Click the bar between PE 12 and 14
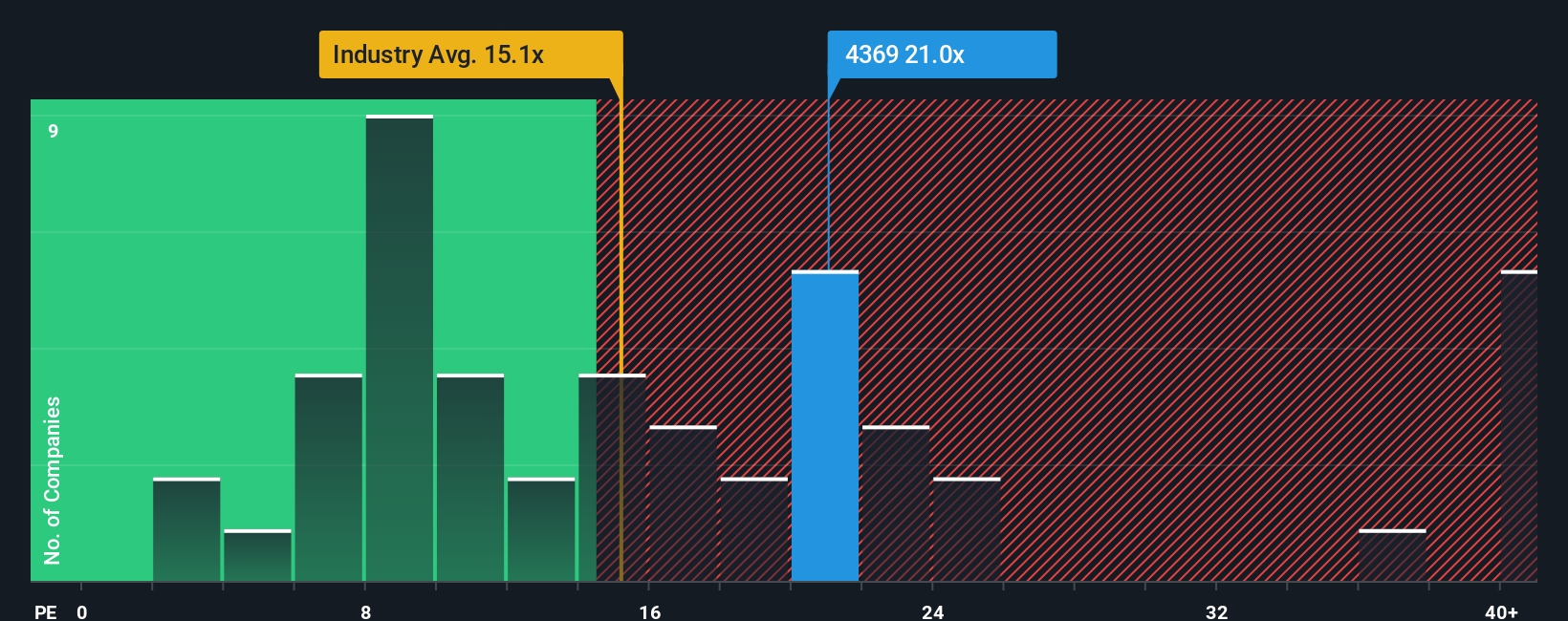This screenshot has height=621, width=1568. click(541, 529)
